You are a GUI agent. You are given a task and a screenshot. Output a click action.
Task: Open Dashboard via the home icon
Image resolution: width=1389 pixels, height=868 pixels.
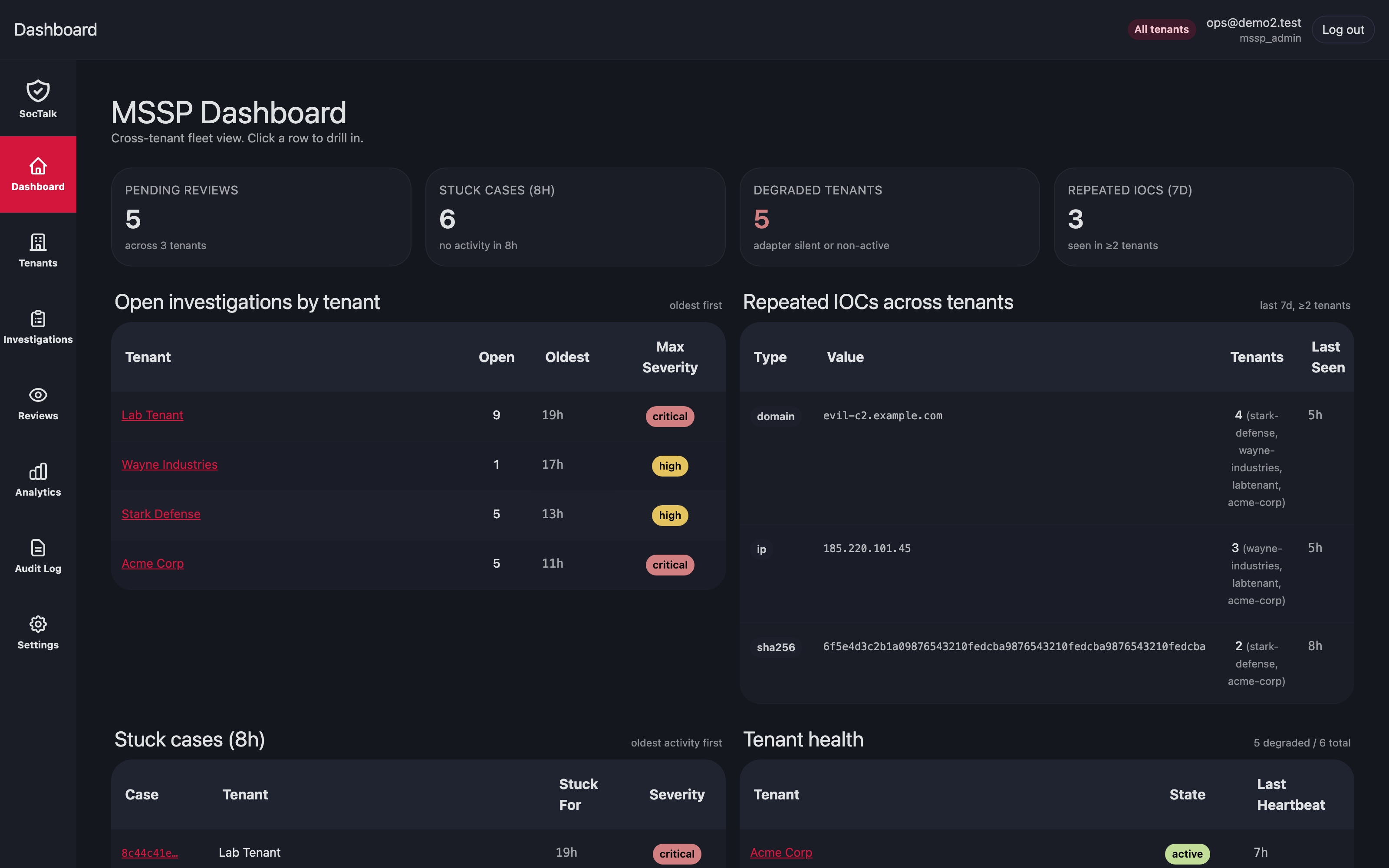point(38,166)
